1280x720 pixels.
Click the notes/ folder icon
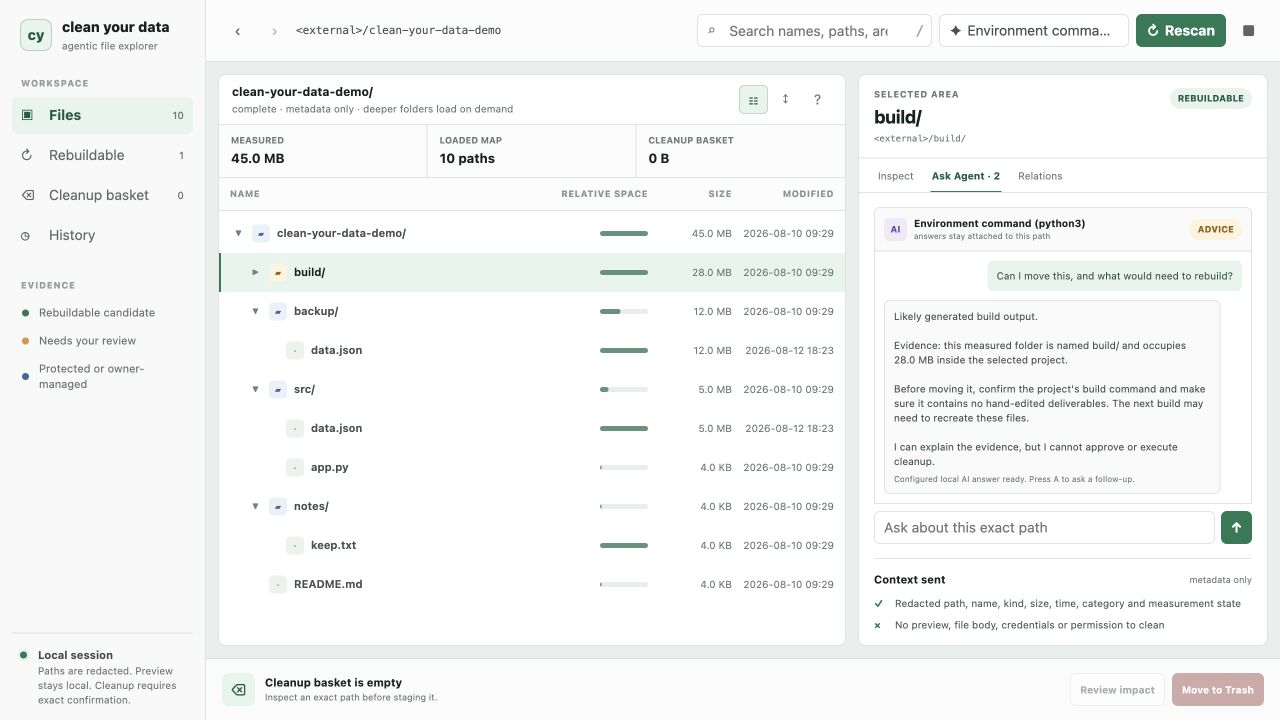tap(278, 506)
